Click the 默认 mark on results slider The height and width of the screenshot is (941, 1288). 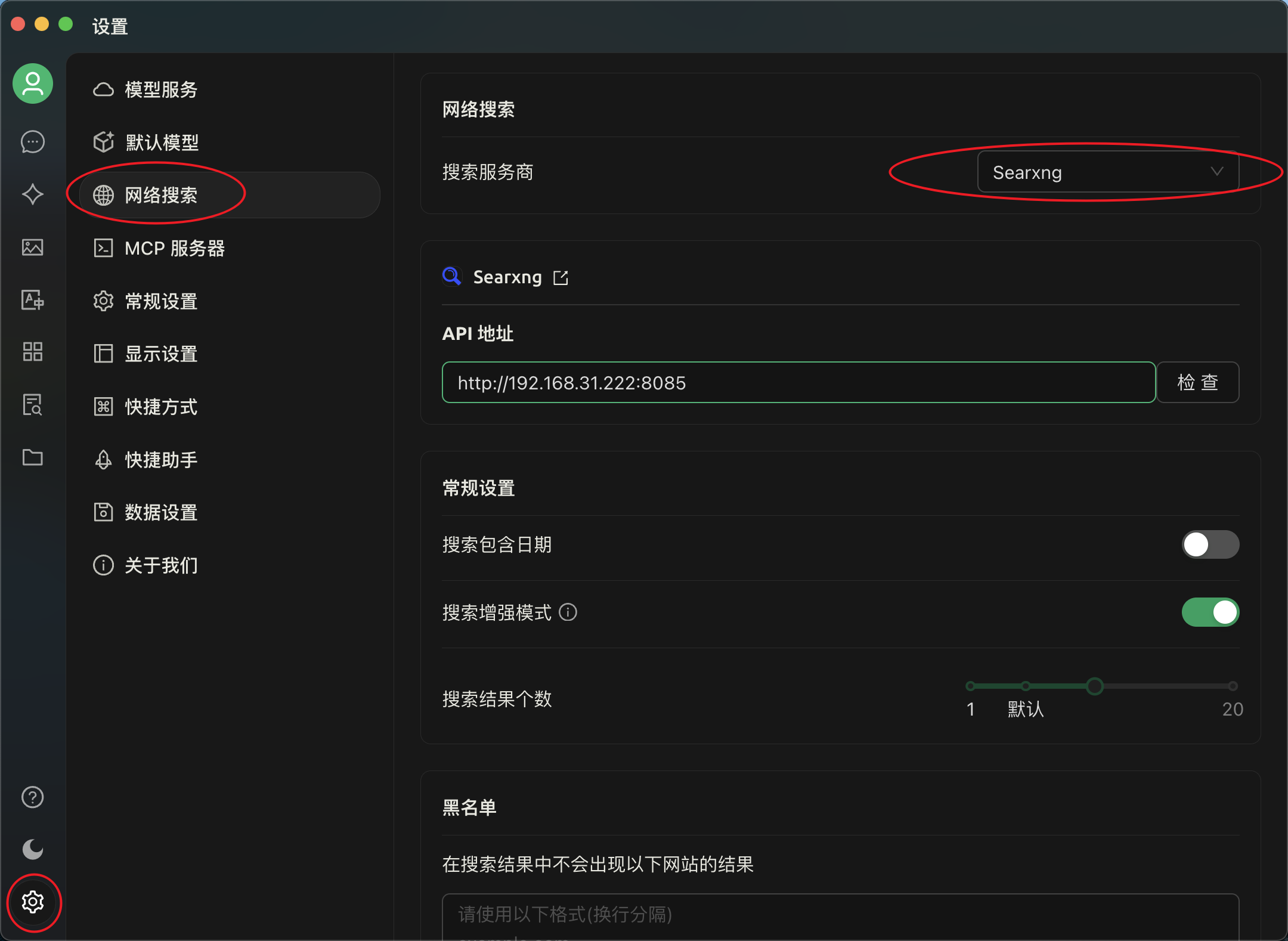[x=1026, y=709]
